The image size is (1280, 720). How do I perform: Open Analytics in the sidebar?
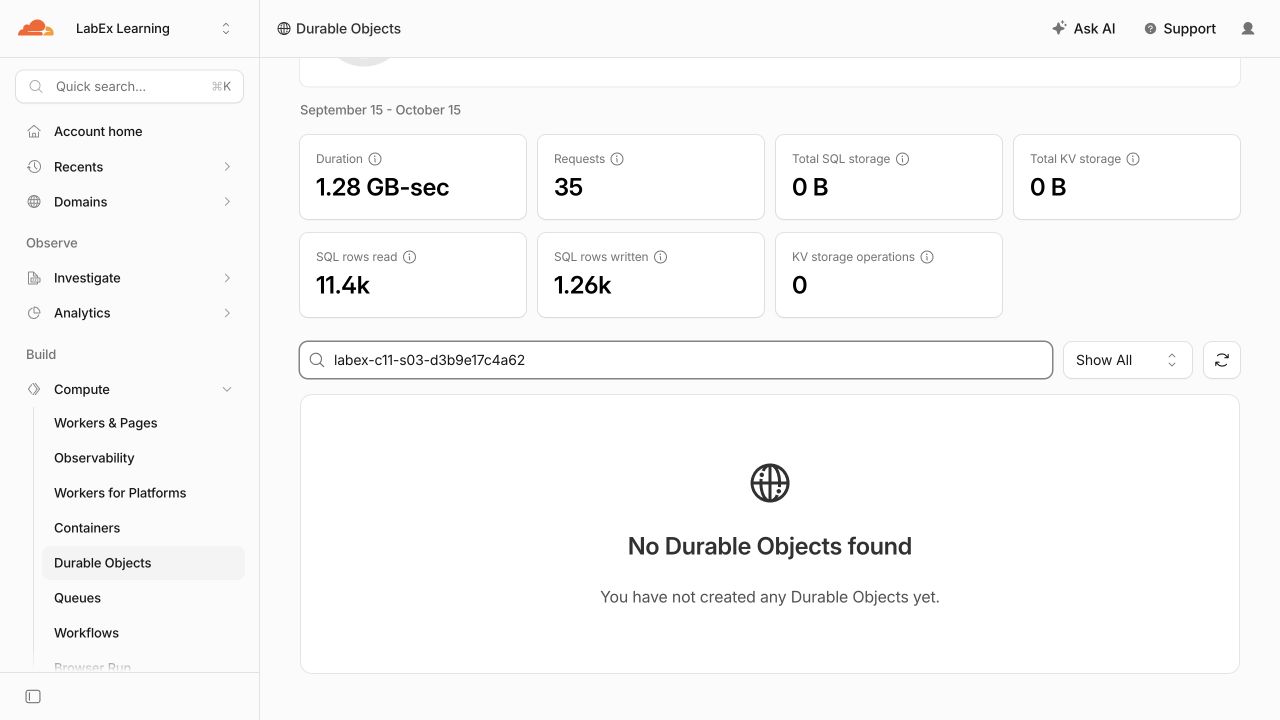pos(129,312)
